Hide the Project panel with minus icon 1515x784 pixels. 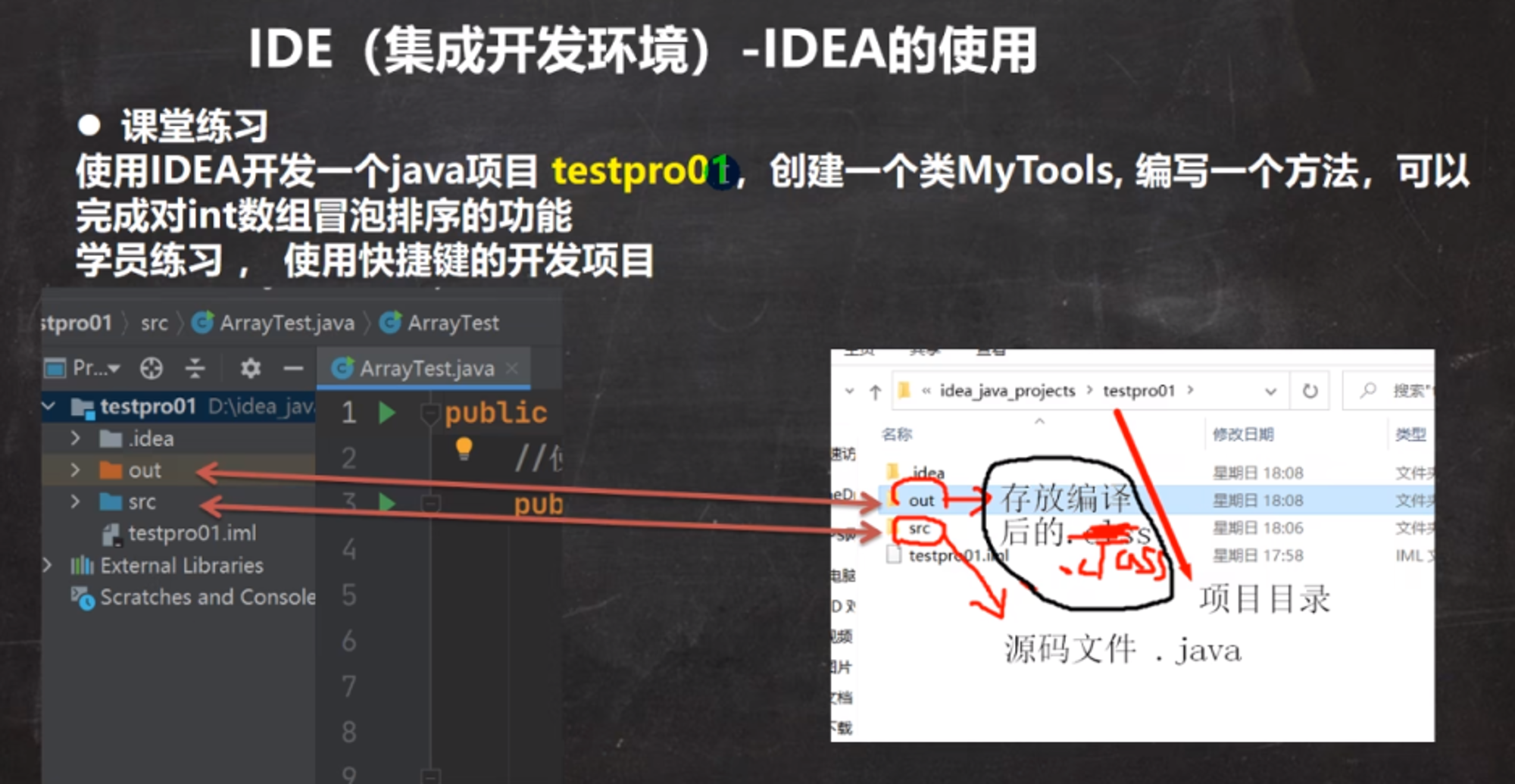pos(293,369)
